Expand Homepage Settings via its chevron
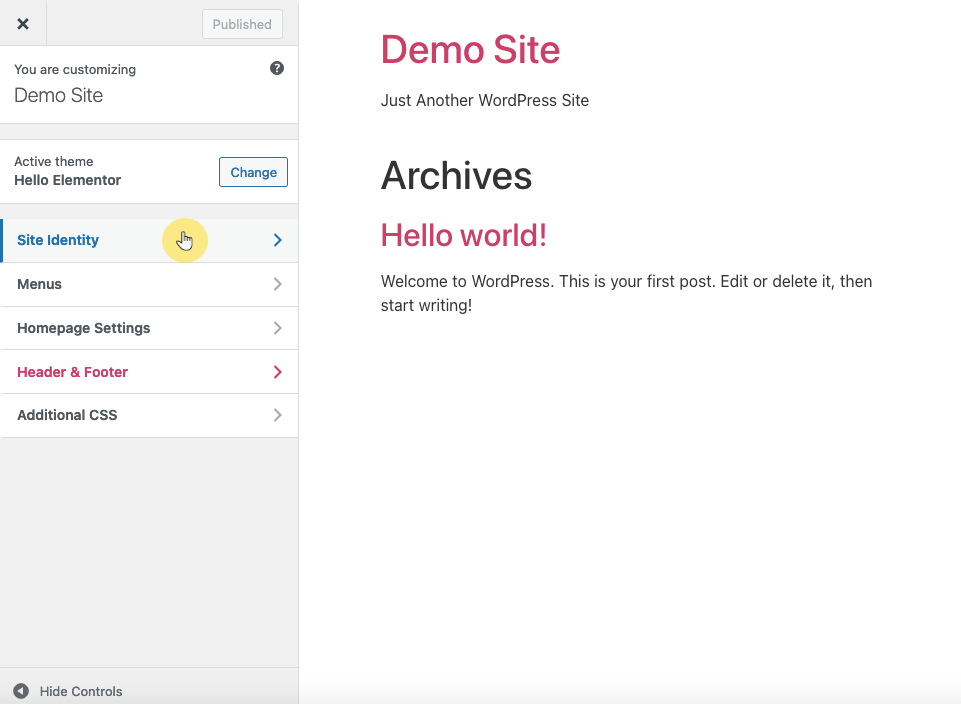The height and width of the screenshot is (704, 961). tap(278, 328)
